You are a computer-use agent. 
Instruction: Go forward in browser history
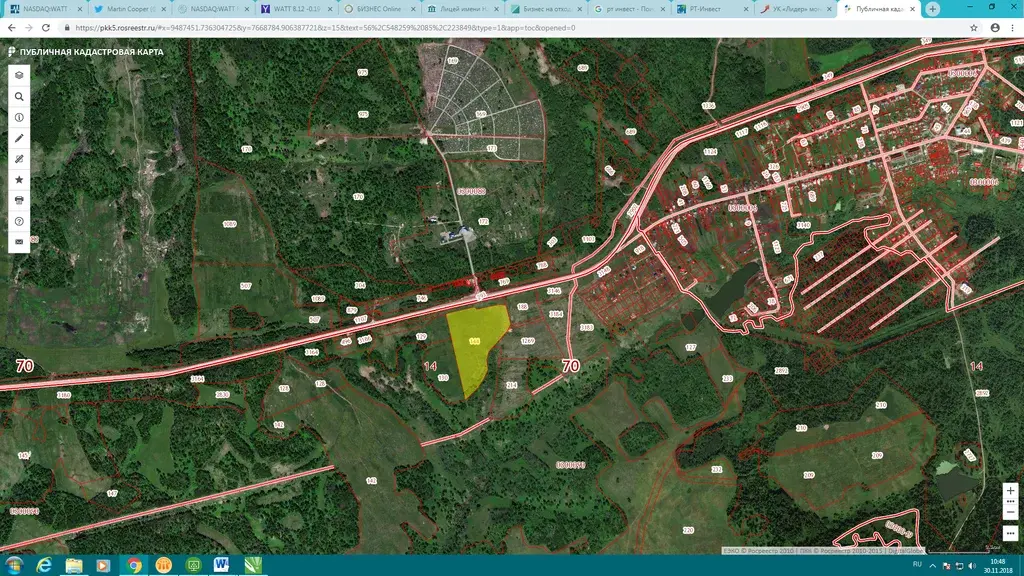pyautogui.click(x=28, y=28)
